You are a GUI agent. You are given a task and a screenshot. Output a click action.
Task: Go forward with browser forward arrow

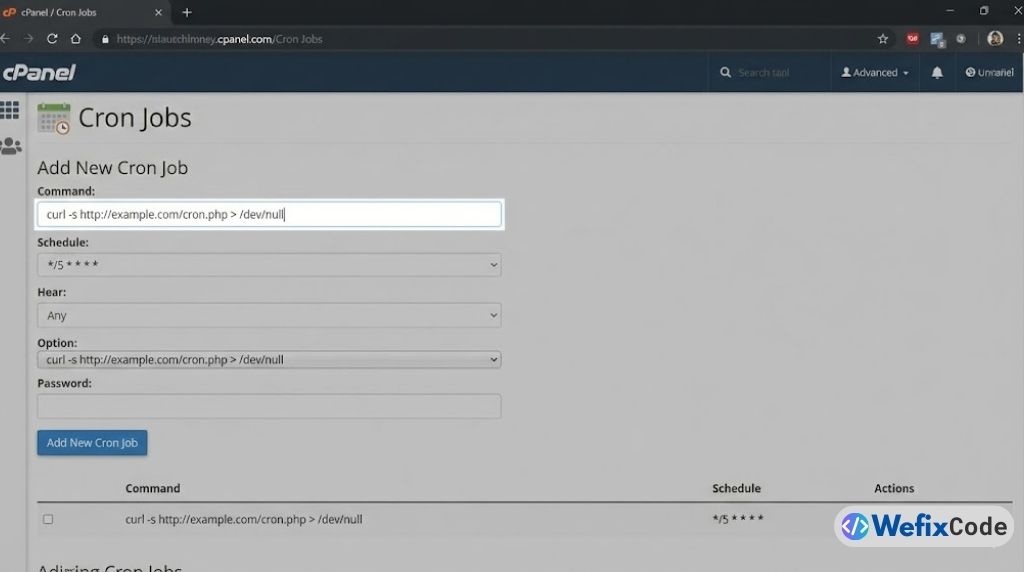tap(29, 39)
